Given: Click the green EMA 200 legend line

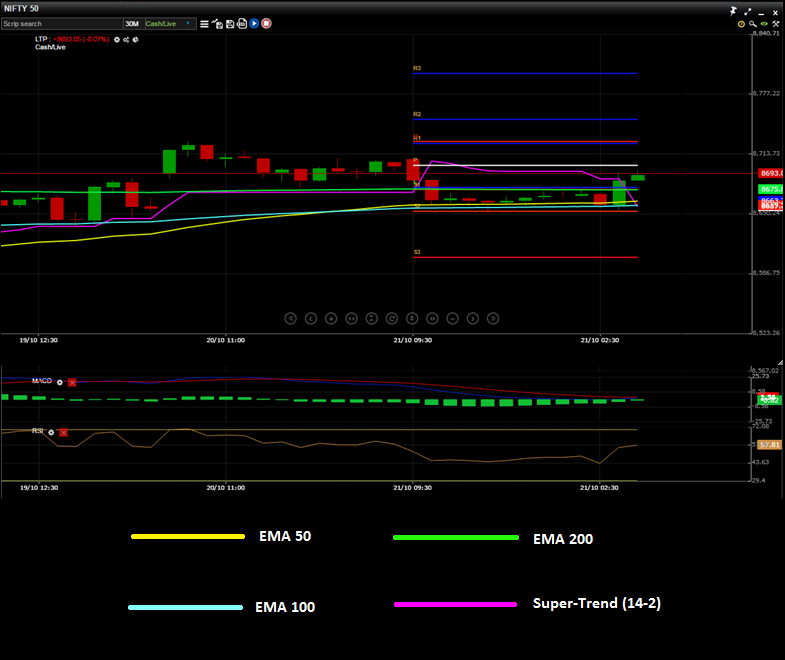Looking at the screenshot, I should (x=456, y=537).
